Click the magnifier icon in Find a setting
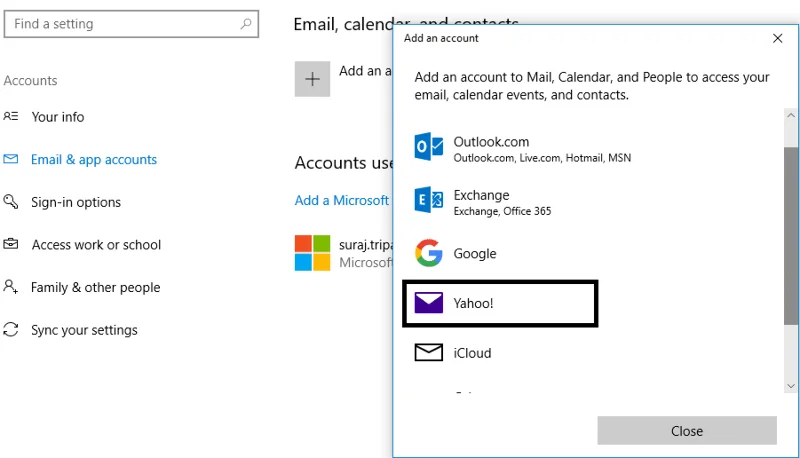800x458 pixels. click(x=246, y=23)
